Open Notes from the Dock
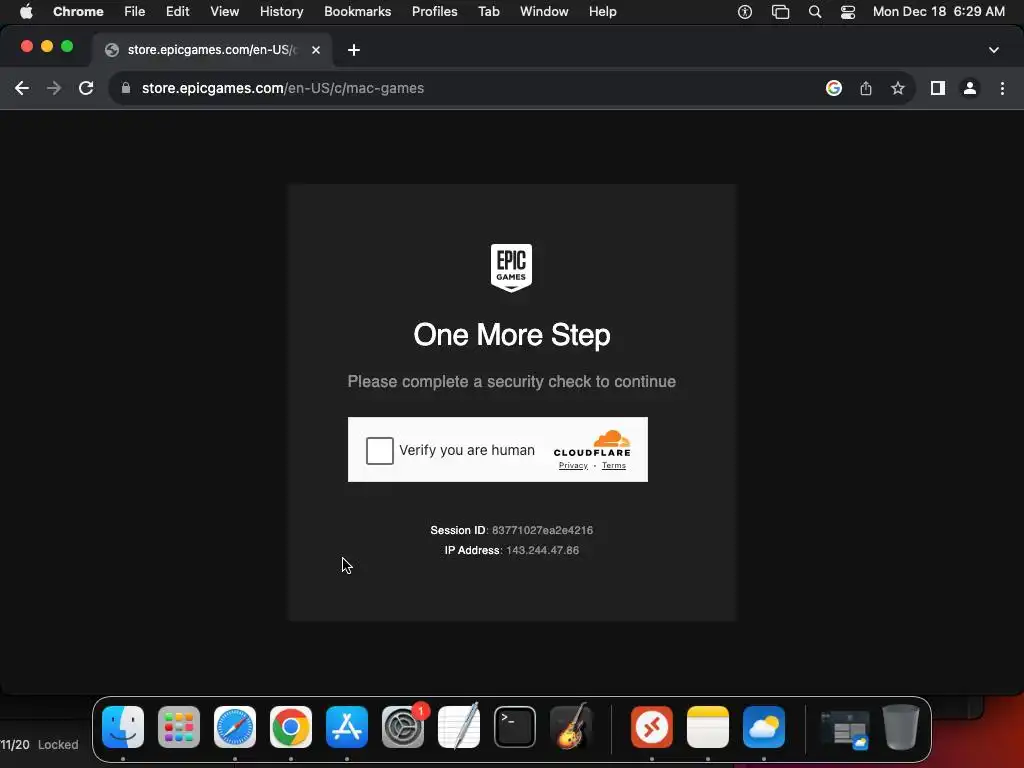 click(x=708, y=727)
